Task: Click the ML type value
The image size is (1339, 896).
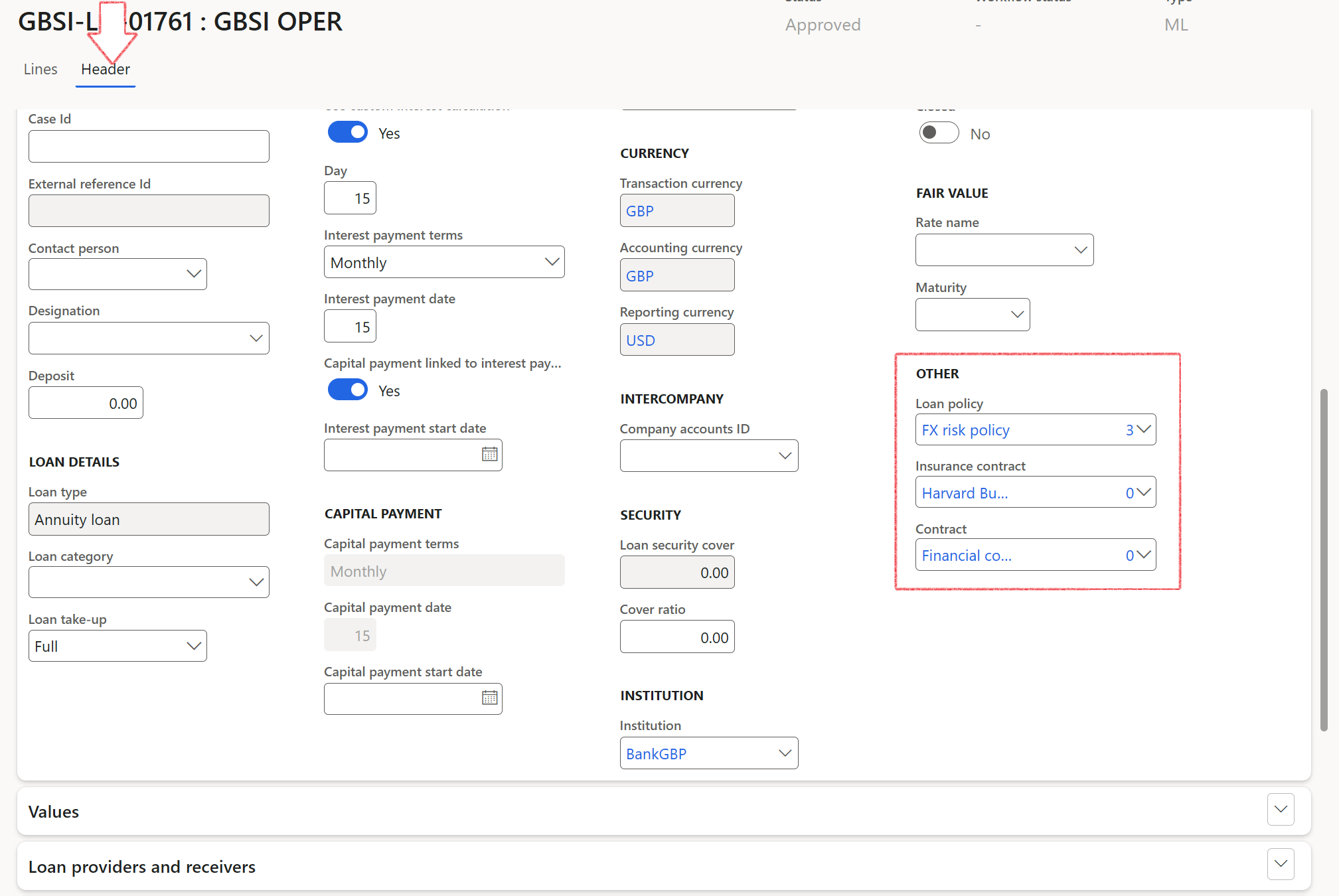Action: click(x=1176, y=25)
